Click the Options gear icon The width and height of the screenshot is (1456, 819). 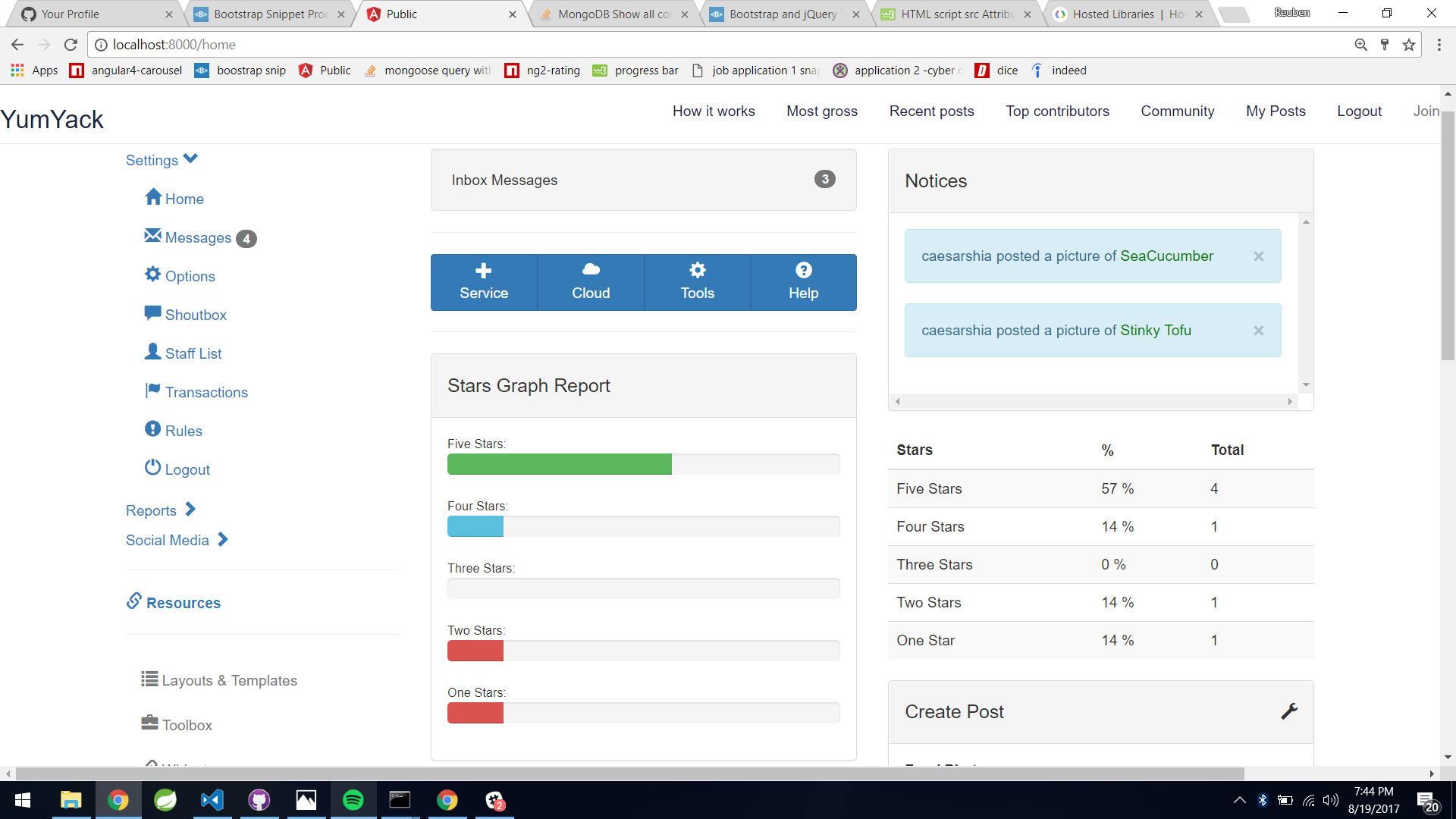(x=153, y=275)
